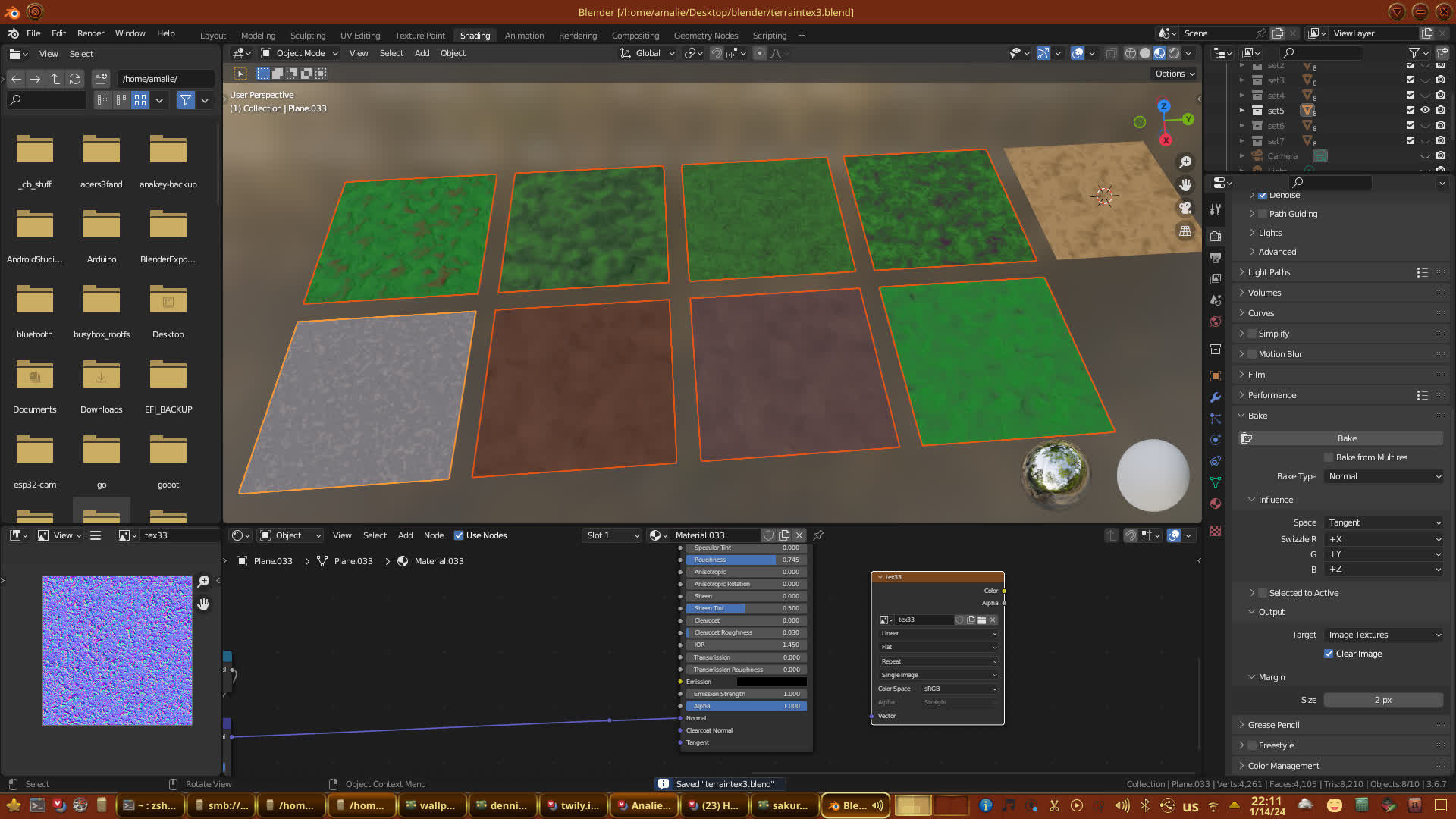Click the open image folder icon in tex33 node
This screenshot has width=1456, height=819.
(981, 620)
